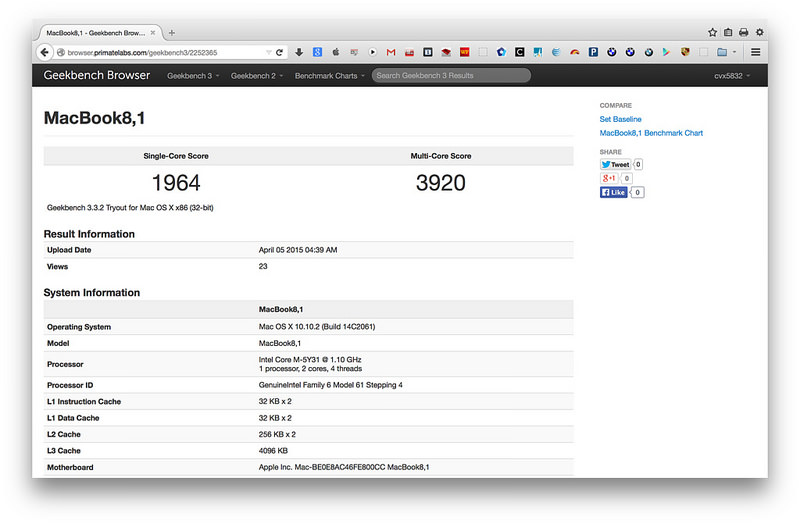800x524 pixels.
Task: Open the downloads arrow icon
Action: [x=299, y=52]
